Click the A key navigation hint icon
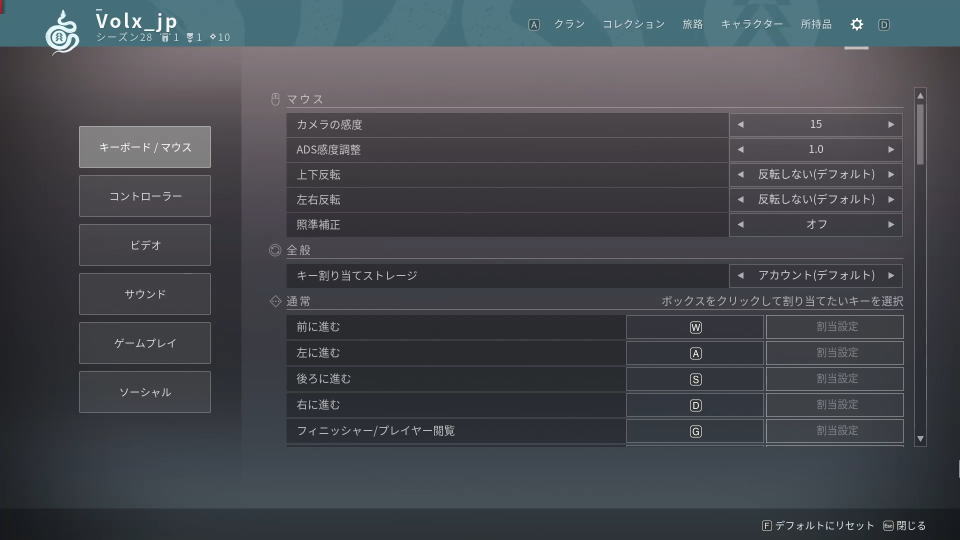The image size is (960, 540). [534, 25]
